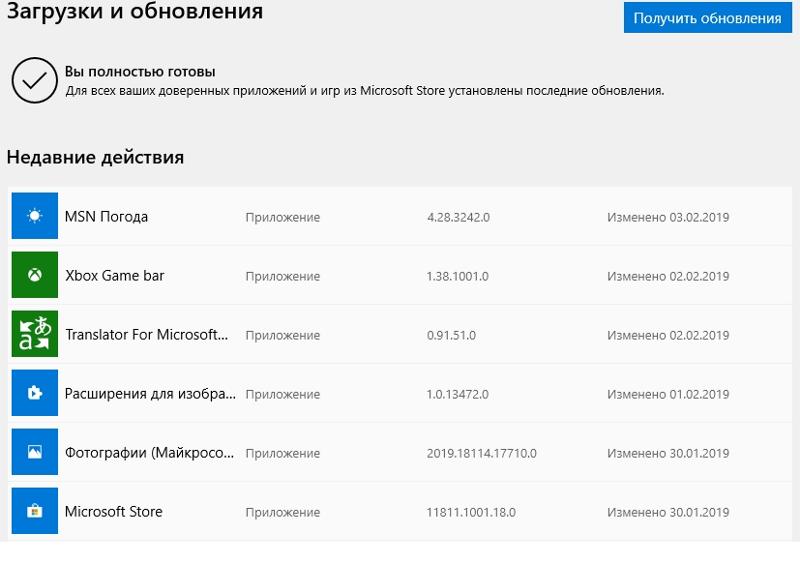Image resolution: width=800 pixels, height=580 pixels.
Task: Open the Microsoft Store shopping bag icon
Action: [x=35, y=511]
